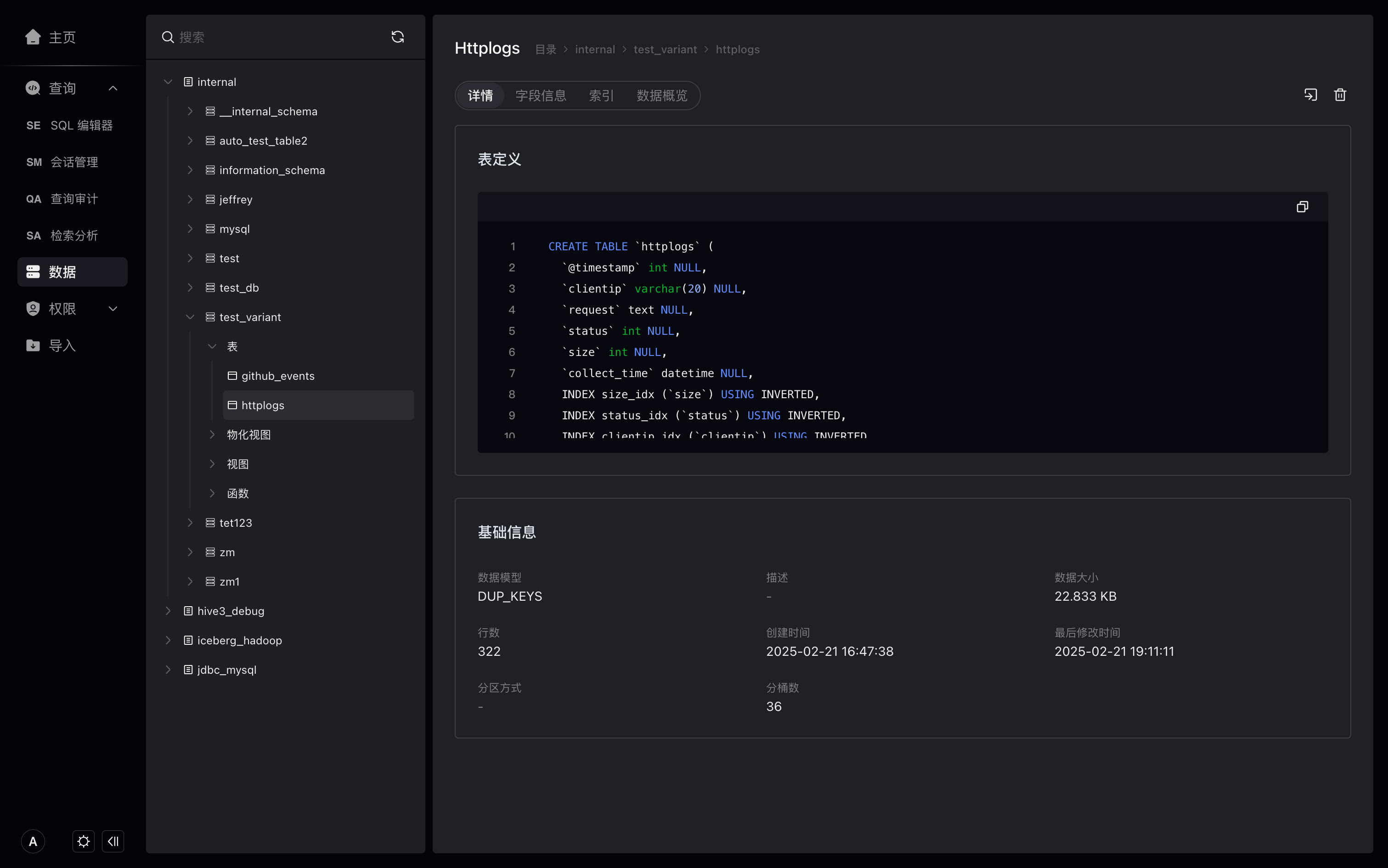Click the zm database icon
The image size is (1388, 868).
210,552
